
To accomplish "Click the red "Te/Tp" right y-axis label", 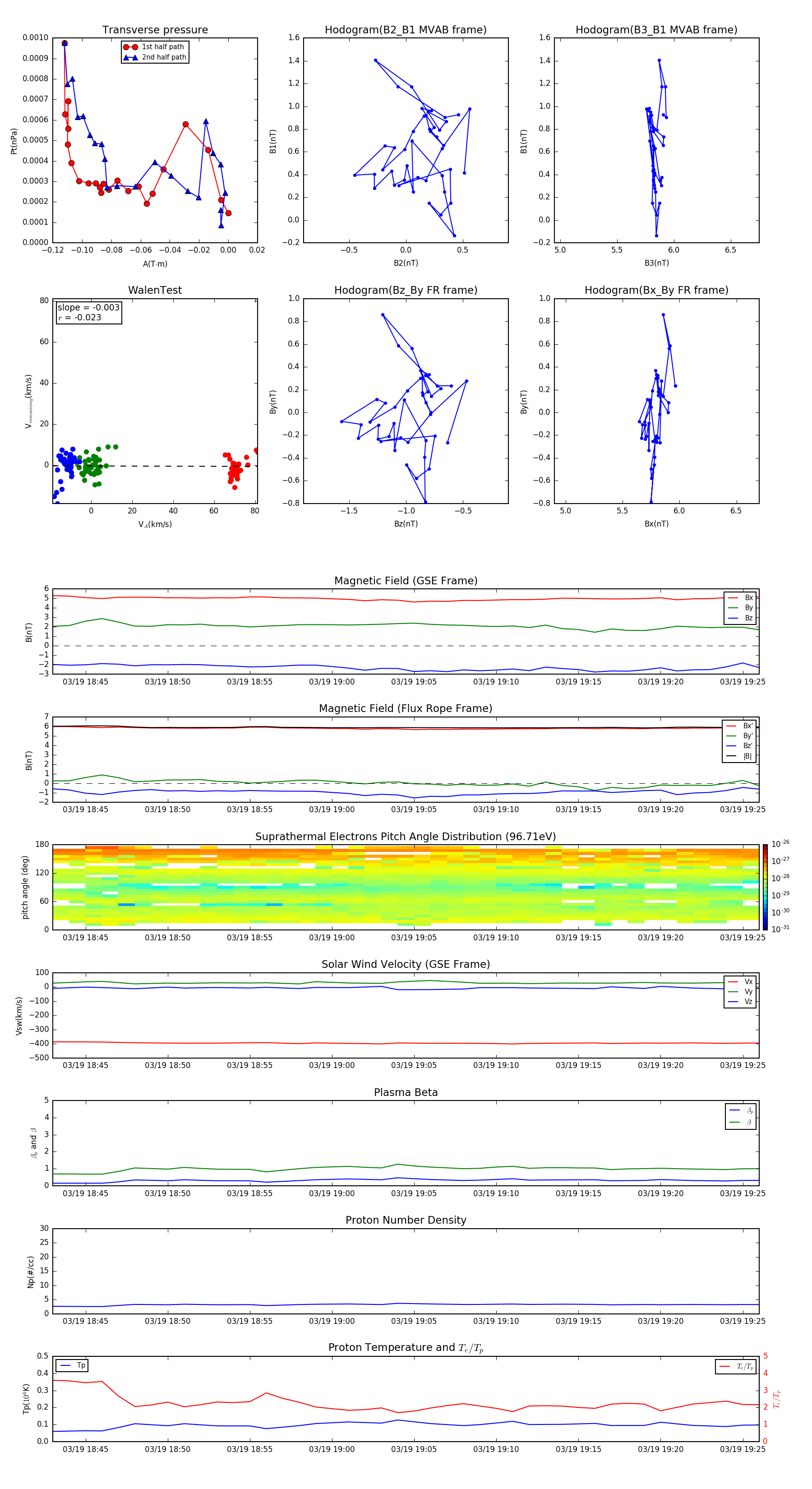I will click(777, 1399).
